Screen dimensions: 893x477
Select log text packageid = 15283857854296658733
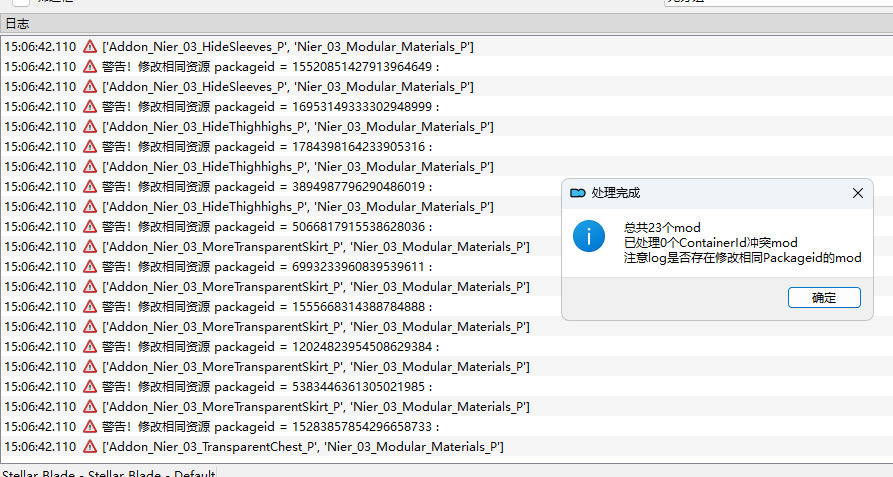point(327,426)
